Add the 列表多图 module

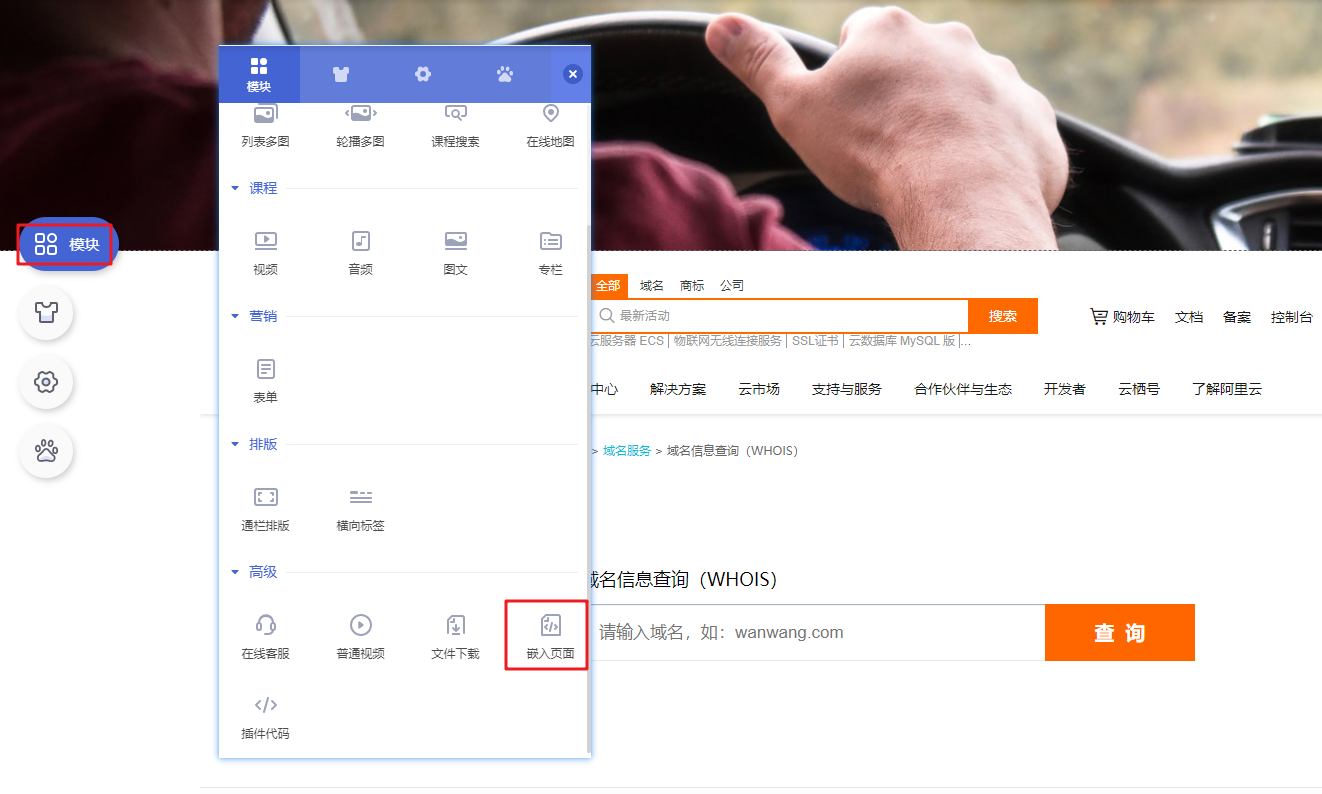[x=265, y=127]
